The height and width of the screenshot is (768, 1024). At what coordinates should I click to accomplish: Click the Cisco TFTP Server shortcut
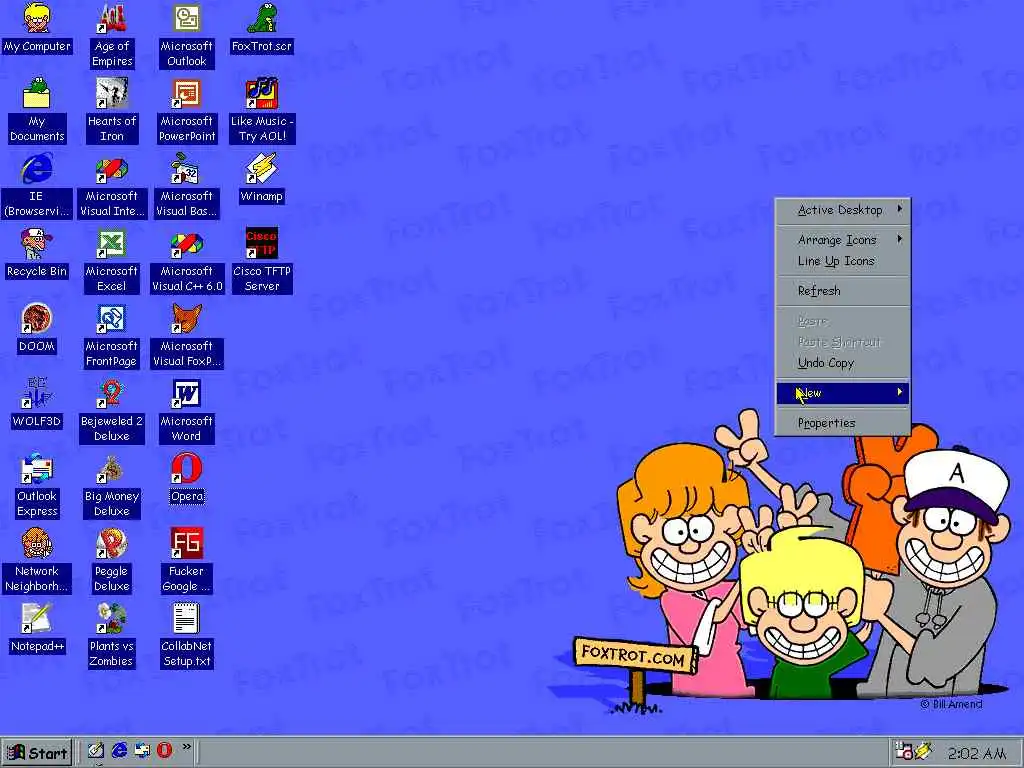[x=262, y=260]
